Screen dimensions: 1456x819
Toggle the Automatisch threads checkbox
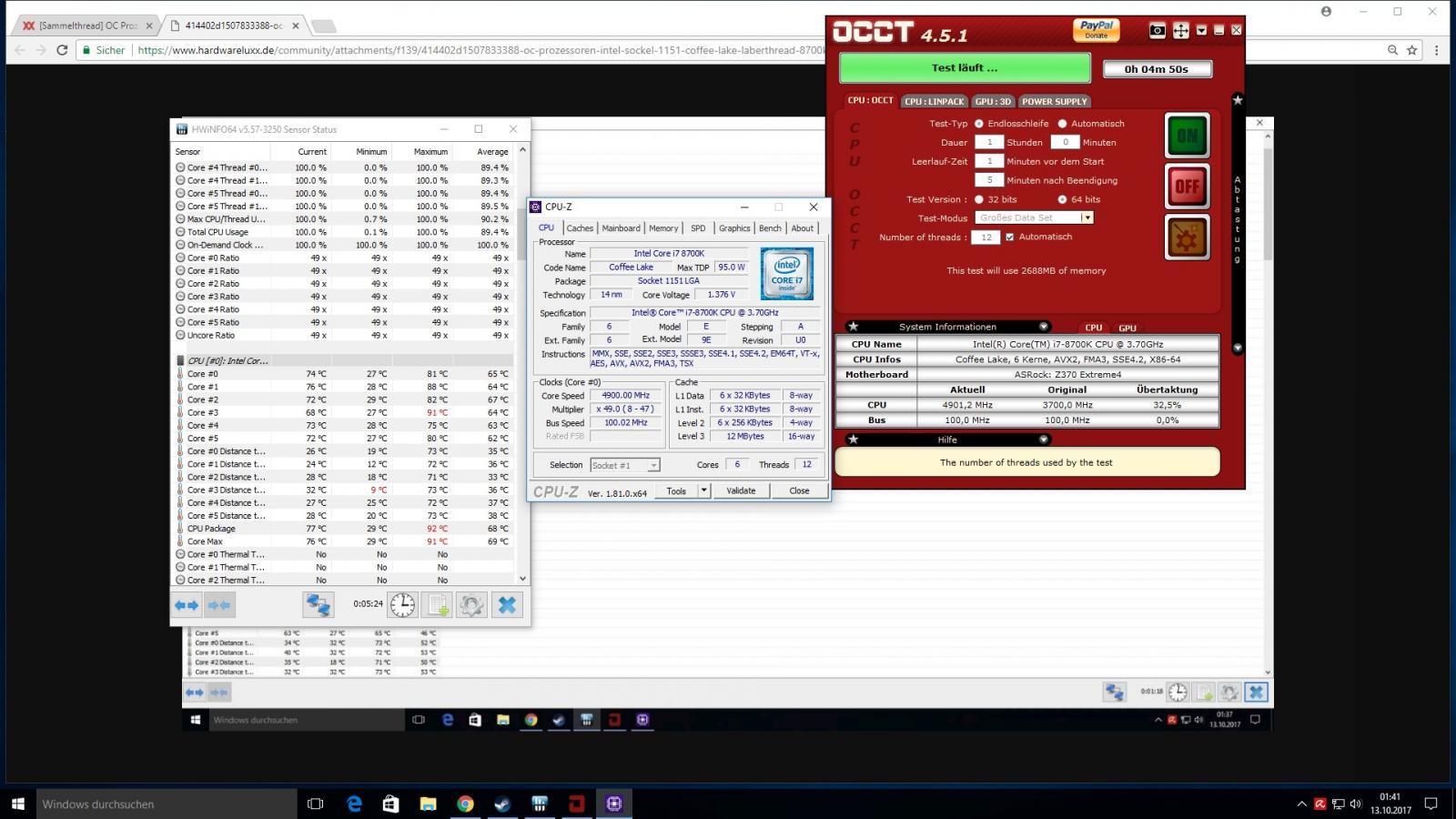click(x=1009, y=238)
